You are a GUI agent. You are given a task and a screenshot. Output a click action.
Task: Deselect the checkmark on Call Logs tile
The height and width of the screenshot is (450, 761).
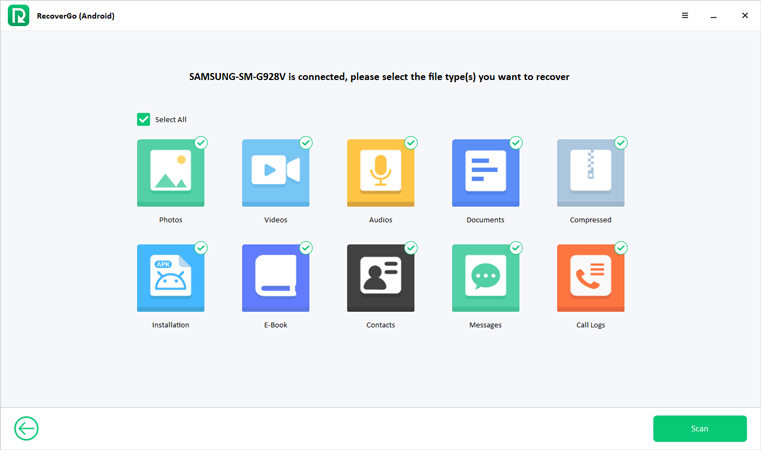pyautogui.click(x=621, y=247)
